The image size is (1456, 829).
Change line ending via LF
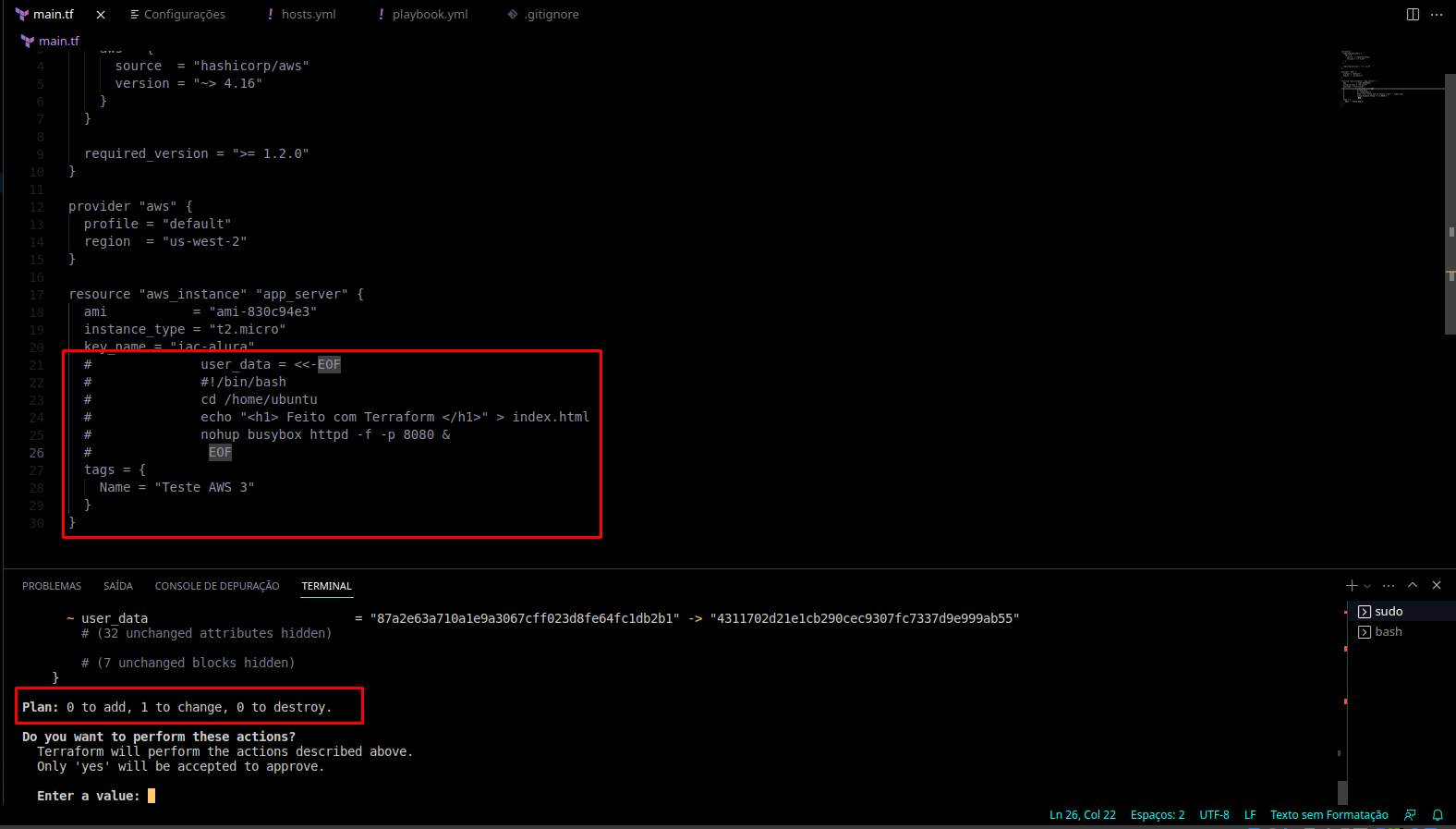[x=1250, y=815]
